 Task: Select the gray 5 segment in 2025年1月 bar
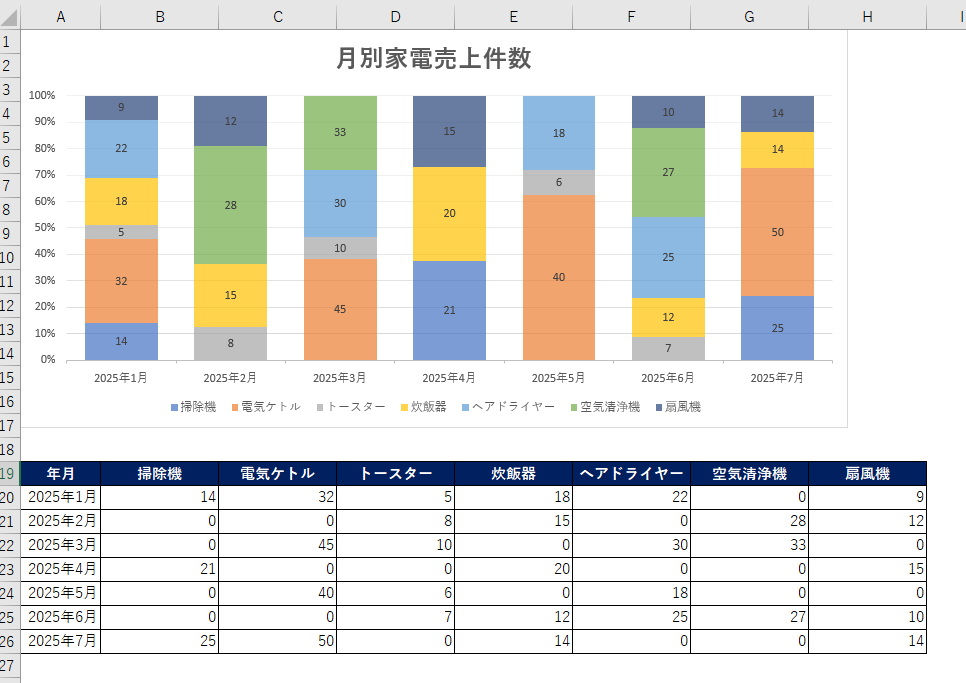coord(121,232)
